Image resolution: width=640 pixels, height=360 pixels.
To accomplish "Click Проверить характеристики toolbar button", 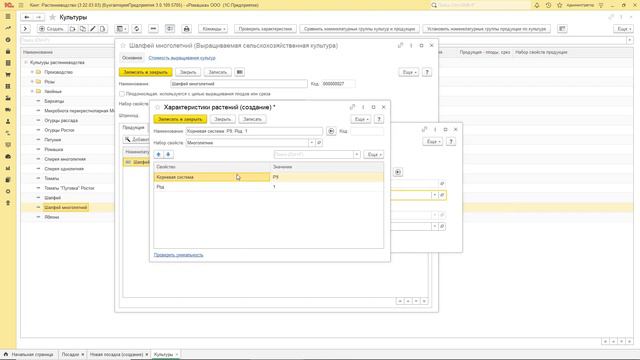I will tap(265, 29).
